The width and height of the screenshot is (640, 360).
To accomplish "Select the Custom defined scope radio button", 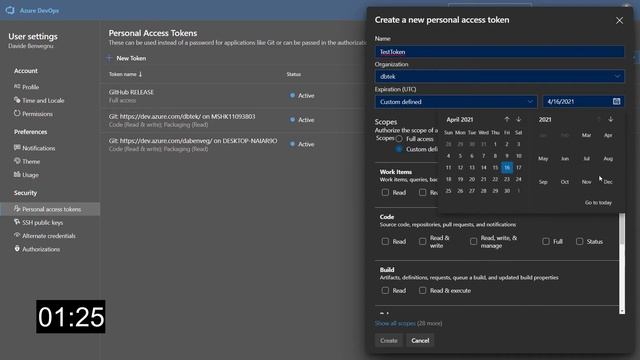I will coord(399,149).
